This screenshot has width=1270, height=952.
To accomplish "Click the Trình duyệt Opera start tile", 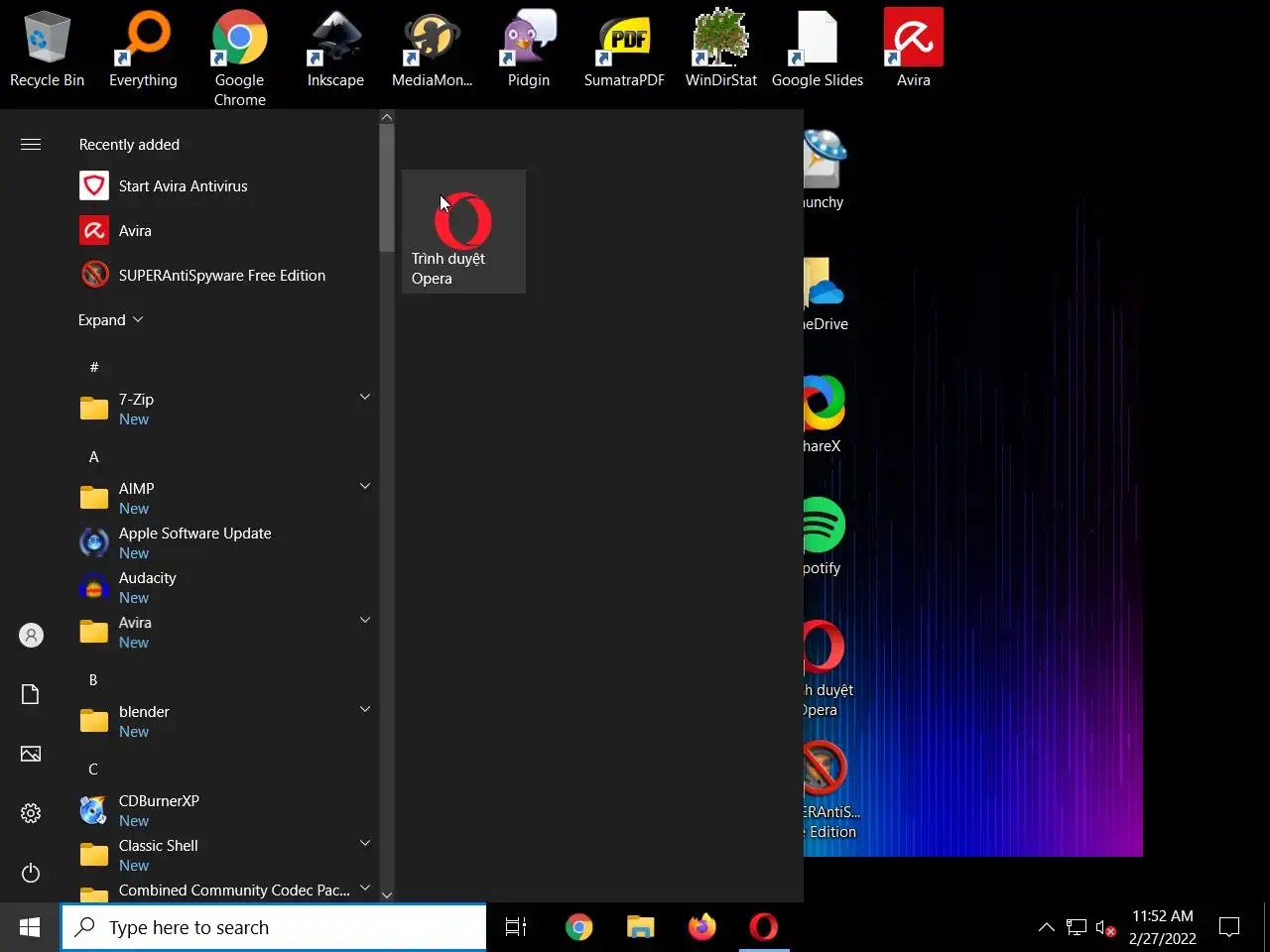I will tap(463, 231).
